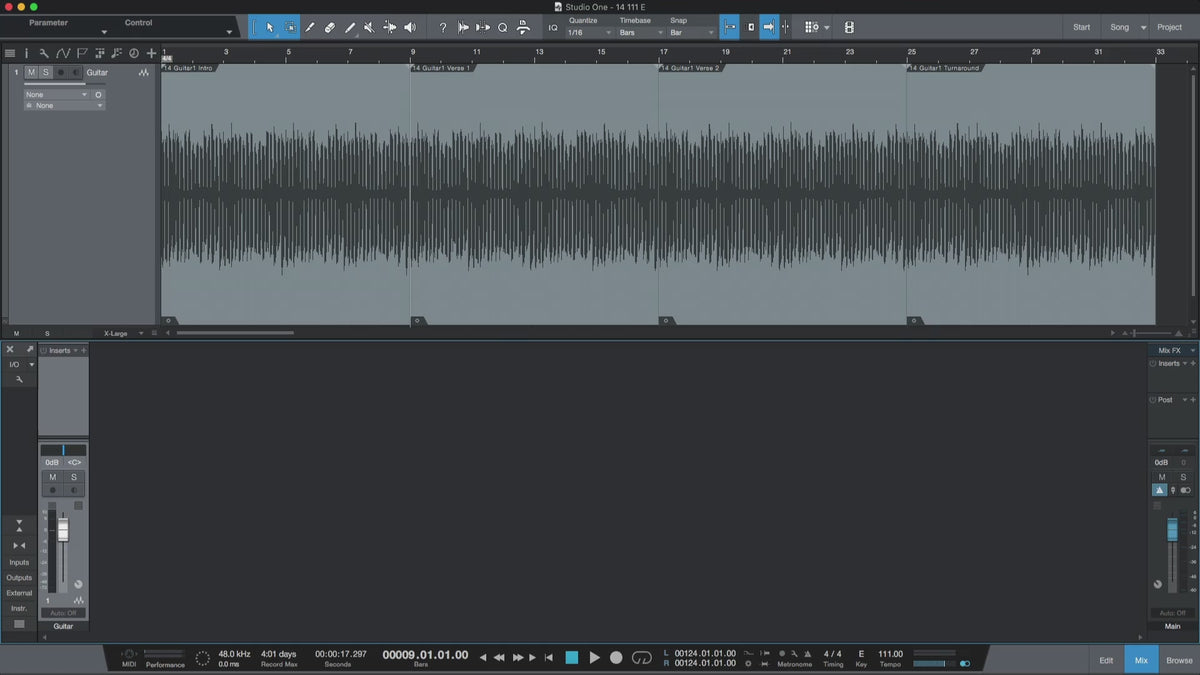
Task: Solo the Guitar track in track list
Action: pyautogui.click(x=45, y=73)
